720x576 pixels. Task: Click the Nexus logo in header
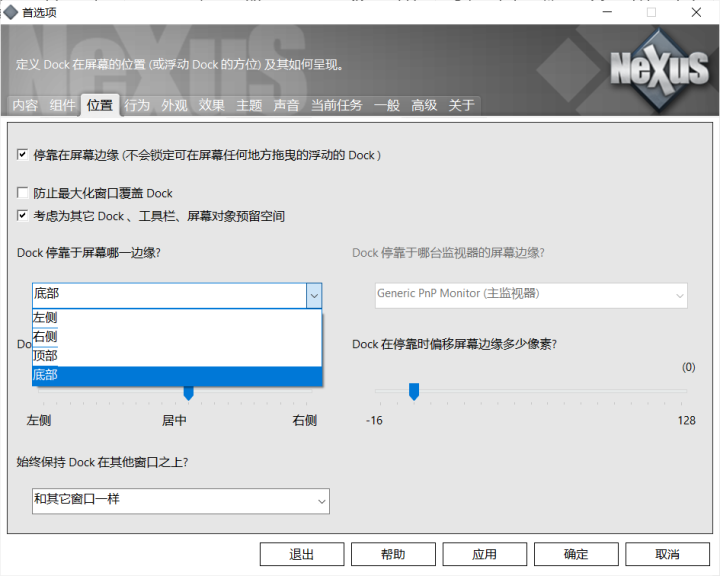pos(659,70)
